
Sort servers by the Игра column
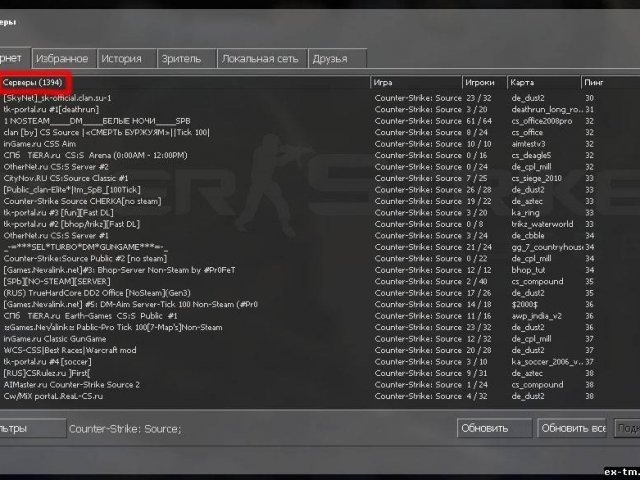416,82
